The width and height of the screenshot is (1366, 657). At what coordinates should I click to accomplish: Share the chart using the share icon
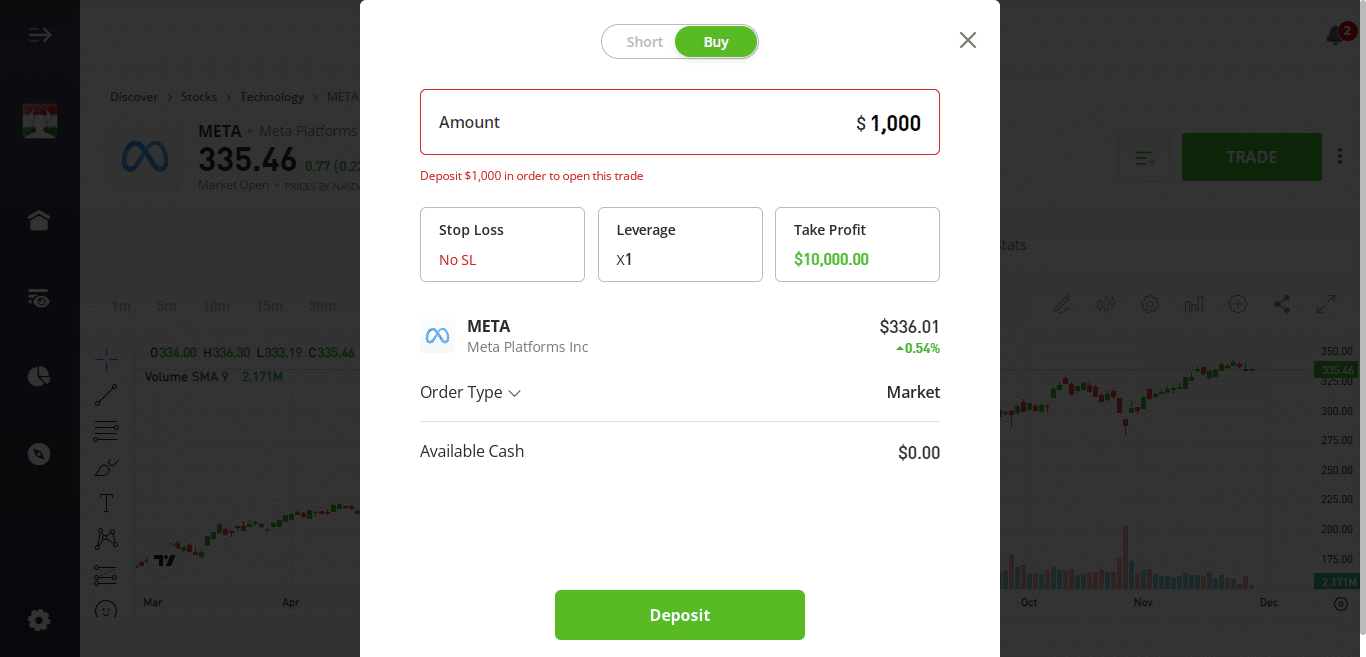(1282, 304)
